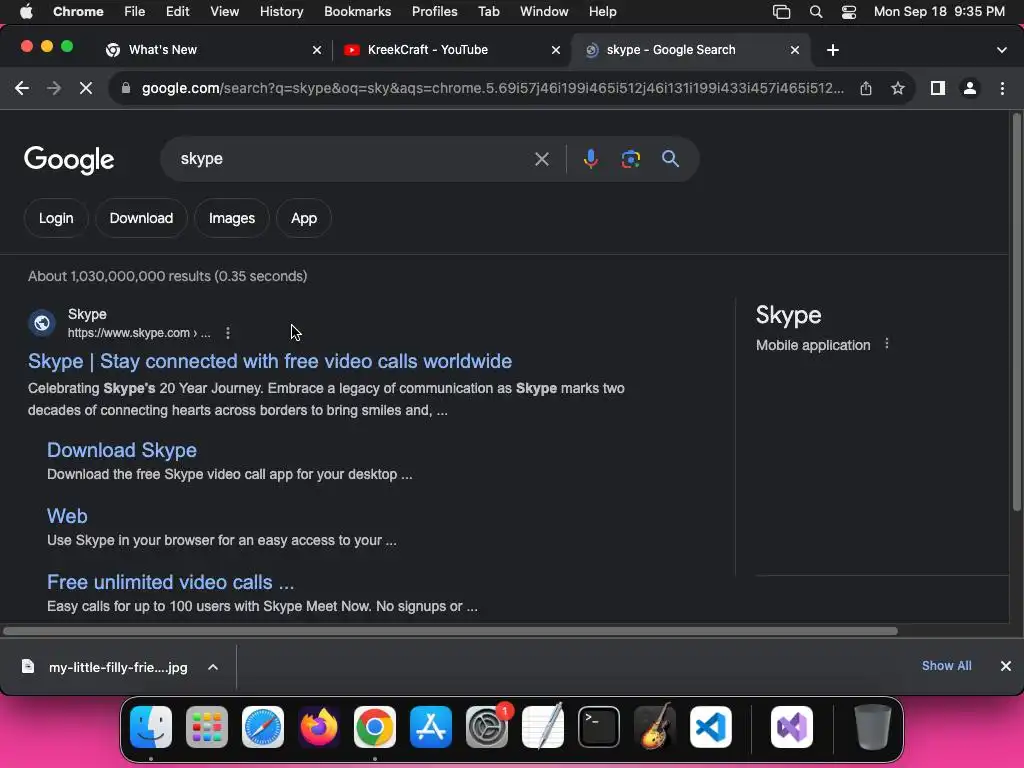The height and width of the screenshot is (768, 1024).
Task: Expand the tab search dropdown arrow
Action: [1002, 50]
